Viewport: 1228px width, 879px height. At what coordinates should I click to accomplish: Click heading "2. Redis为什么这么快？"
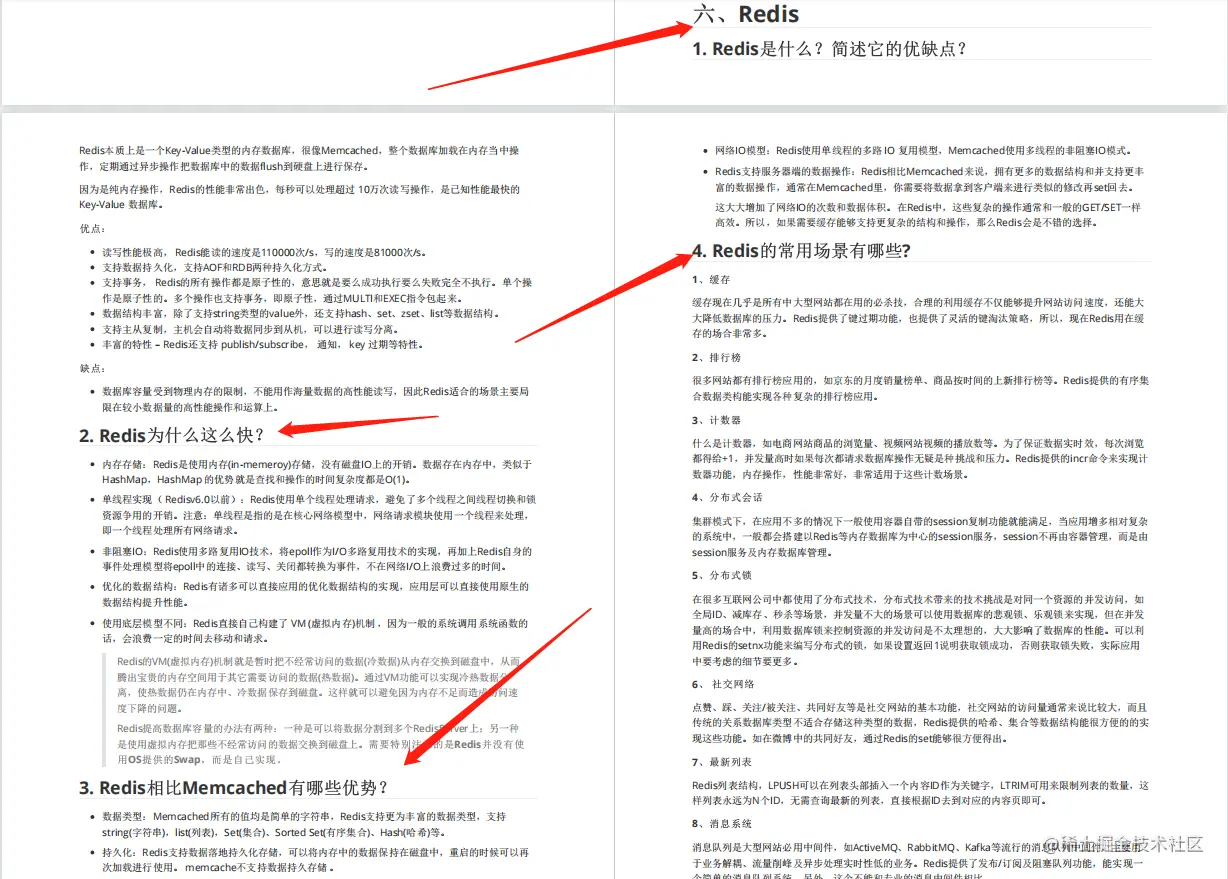[x=172, y=435]
